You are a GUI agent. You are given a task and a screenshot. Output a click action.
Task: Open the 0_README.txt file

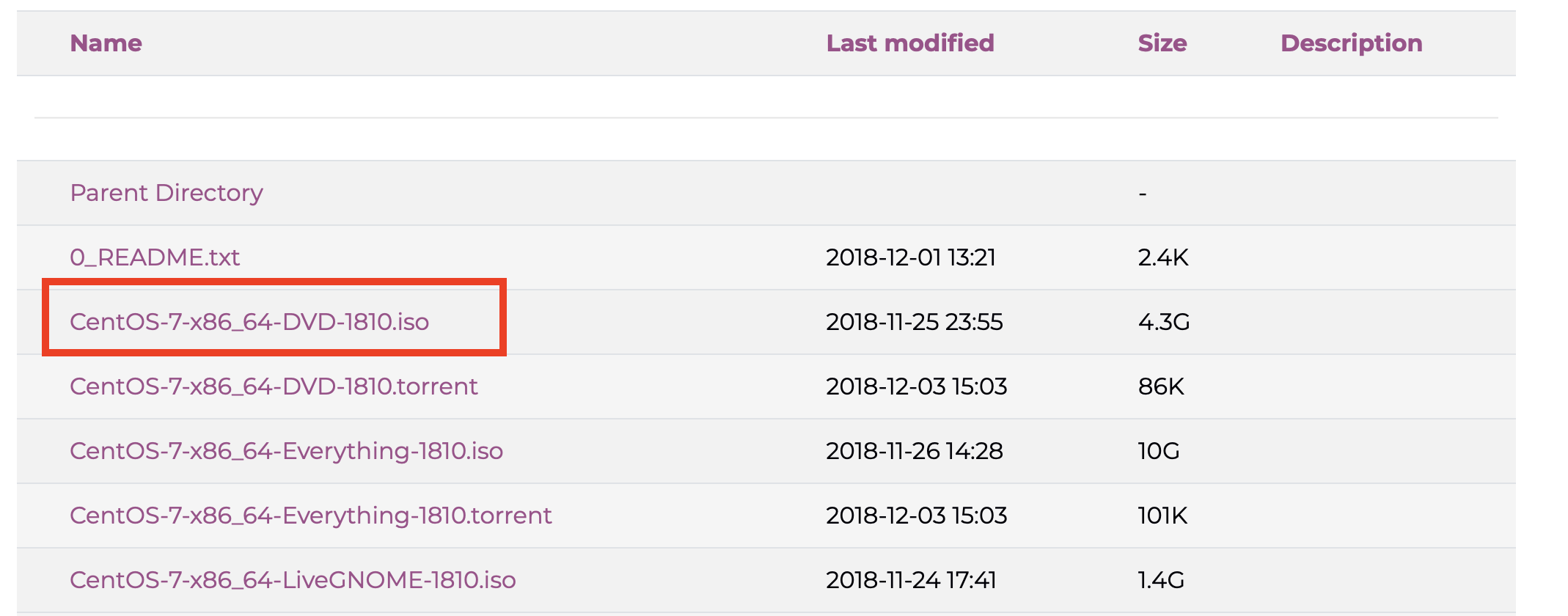(155, 257)
